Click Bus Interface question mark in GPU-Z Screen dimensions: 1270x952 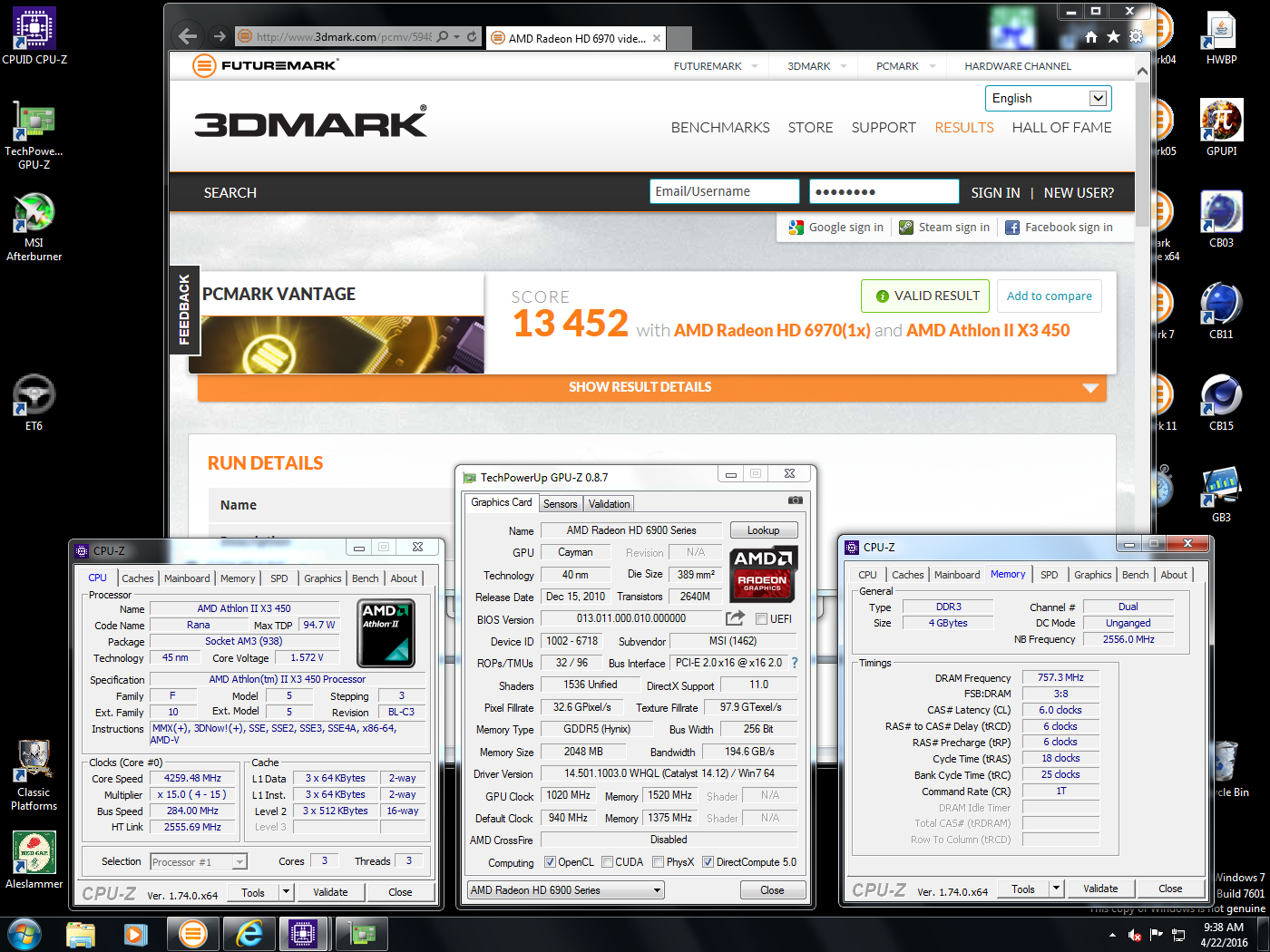point(795,663)
